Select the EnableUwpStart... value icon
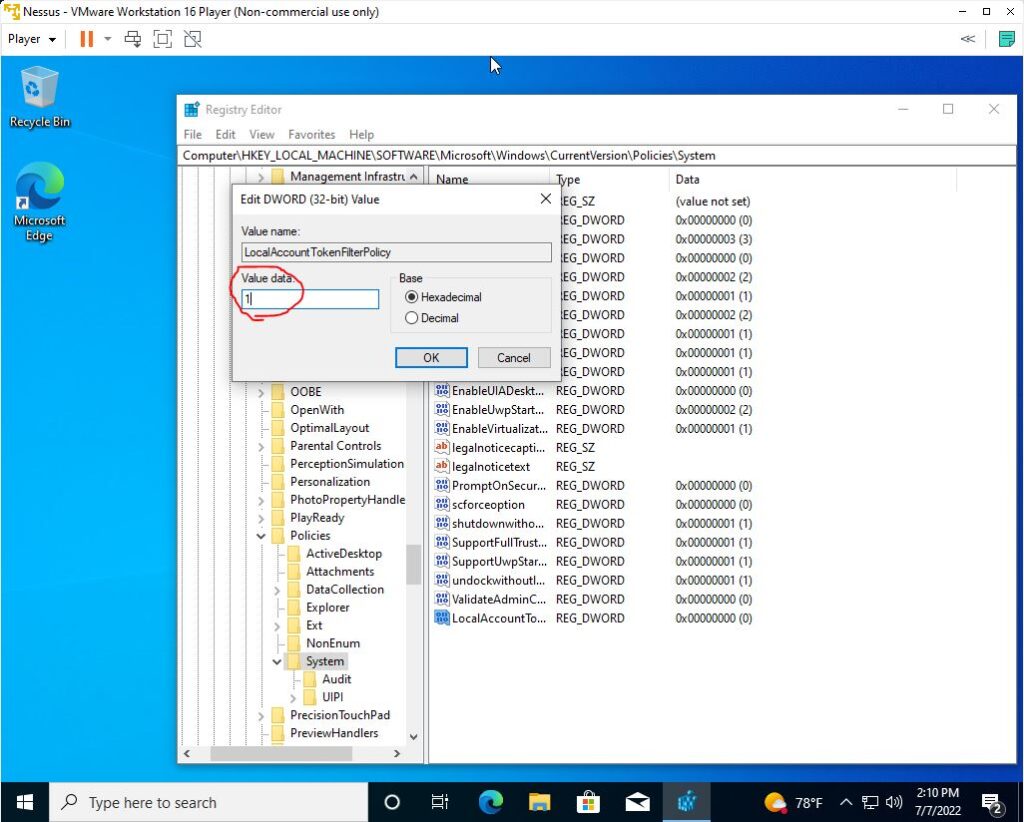Screen dimensions: 1024x822 tap(441, 409)
